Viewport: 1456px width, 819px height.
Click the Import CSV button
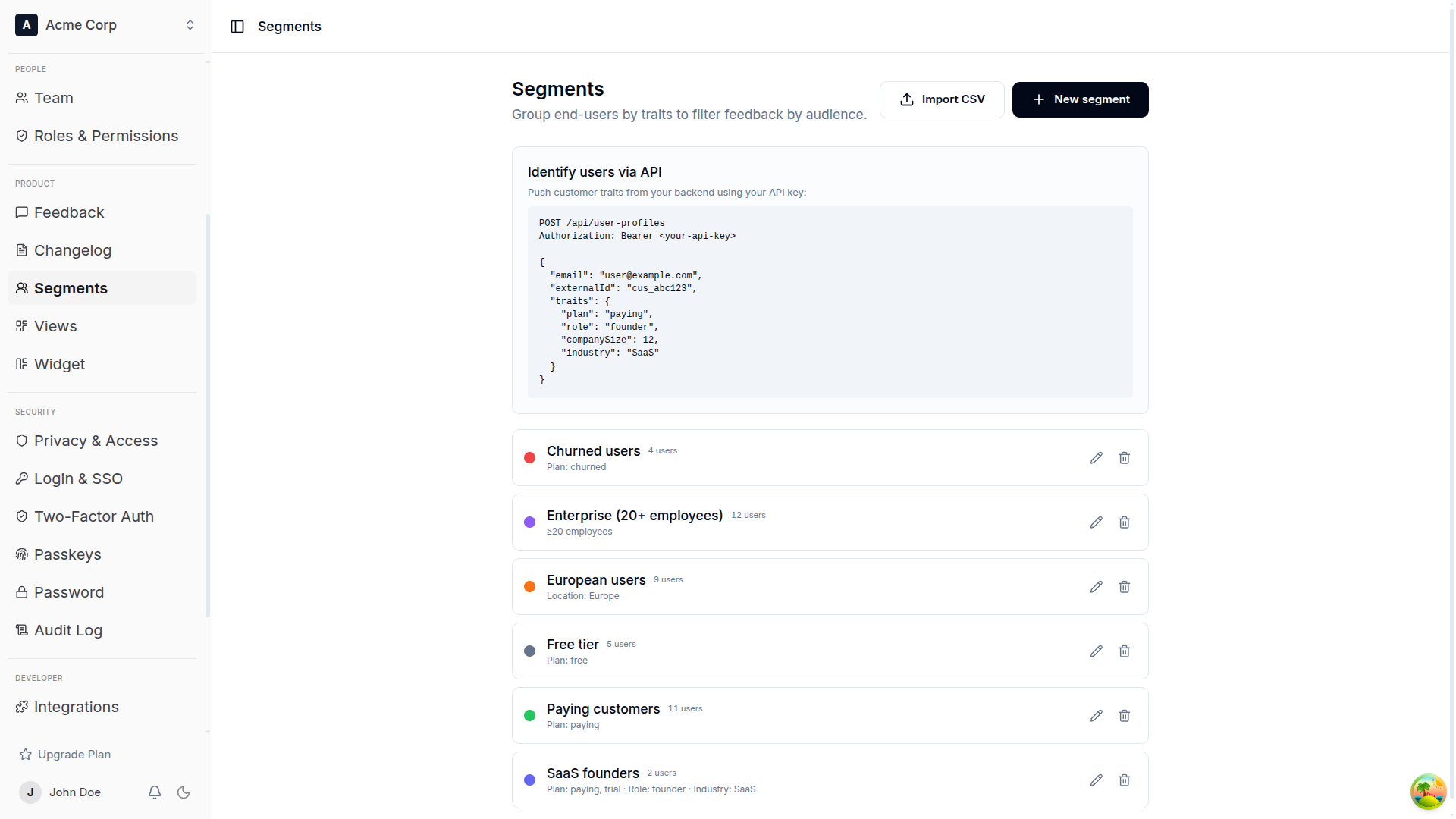[x=942, y=99]
